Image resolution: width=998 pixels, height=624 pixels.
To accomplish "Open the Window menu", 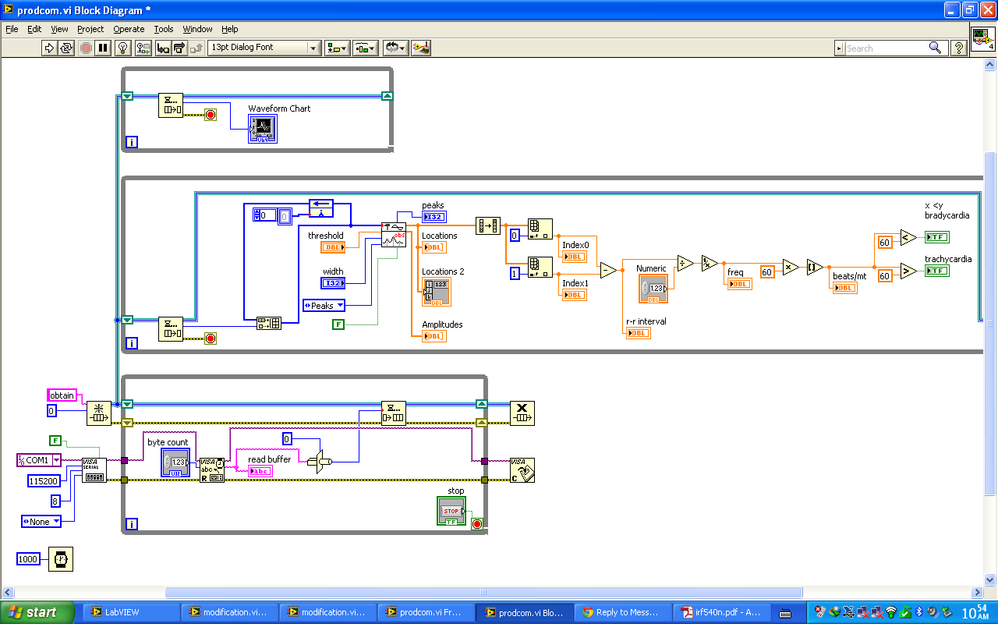I will (197, 29).
